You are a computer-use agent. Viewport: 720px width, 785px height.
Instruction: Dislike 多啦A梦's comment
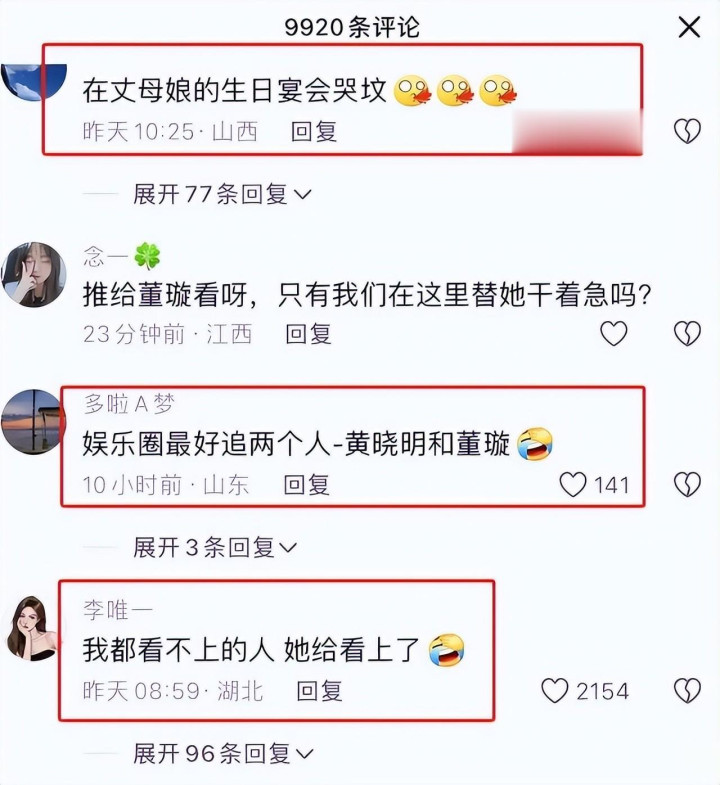(x=687, y=485)
